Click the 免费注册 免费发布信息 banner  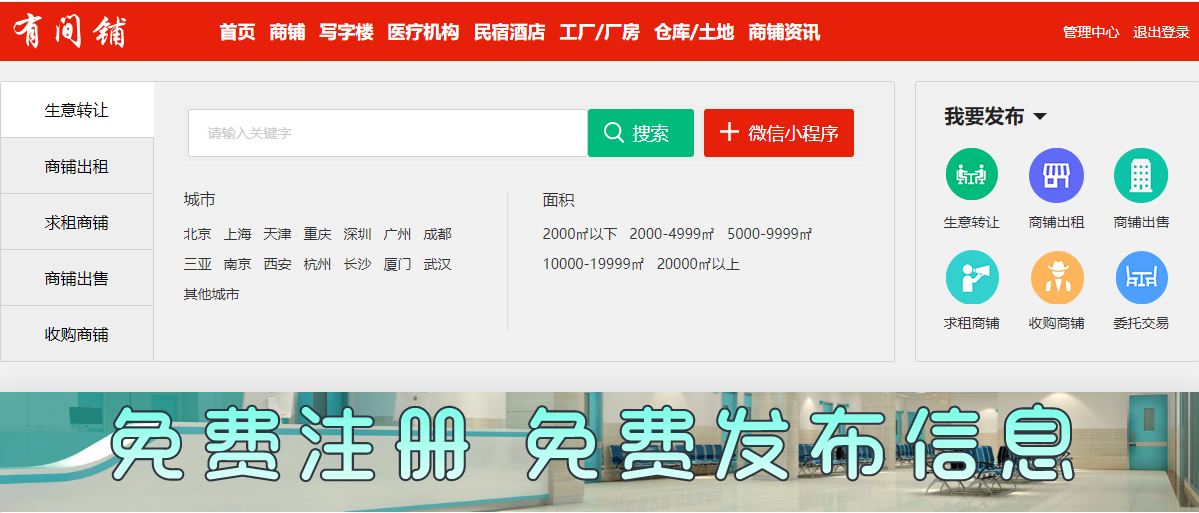599,452
